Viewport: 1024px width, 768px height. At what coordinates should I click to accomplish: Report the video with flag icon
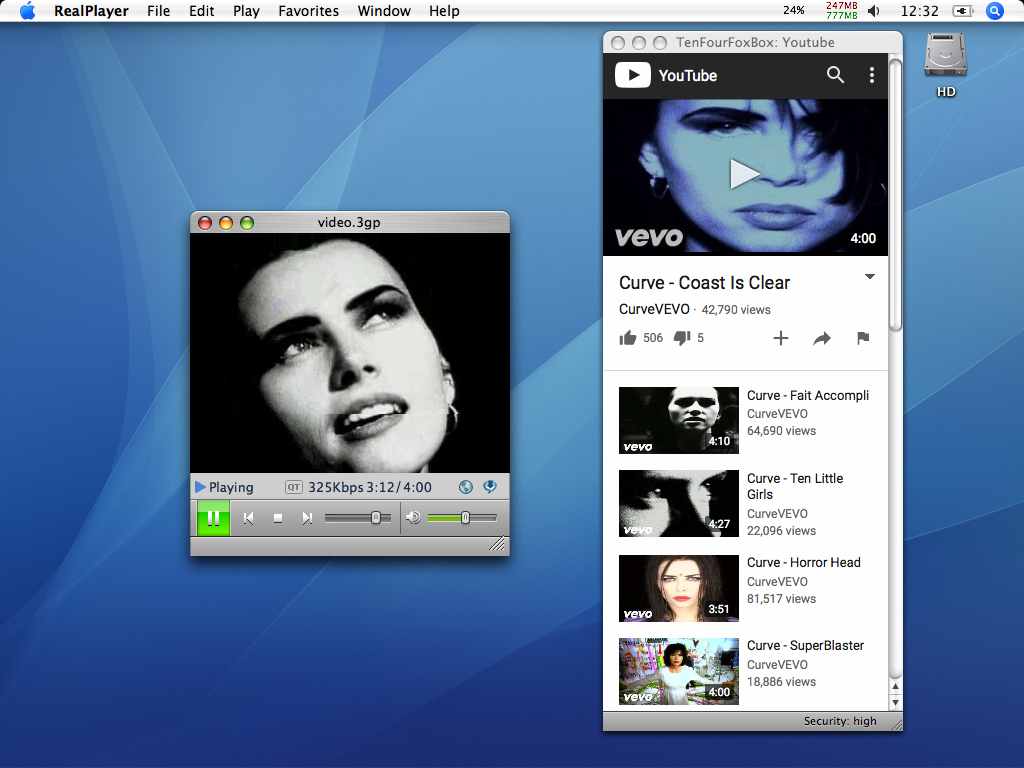(x=863, y=338)
